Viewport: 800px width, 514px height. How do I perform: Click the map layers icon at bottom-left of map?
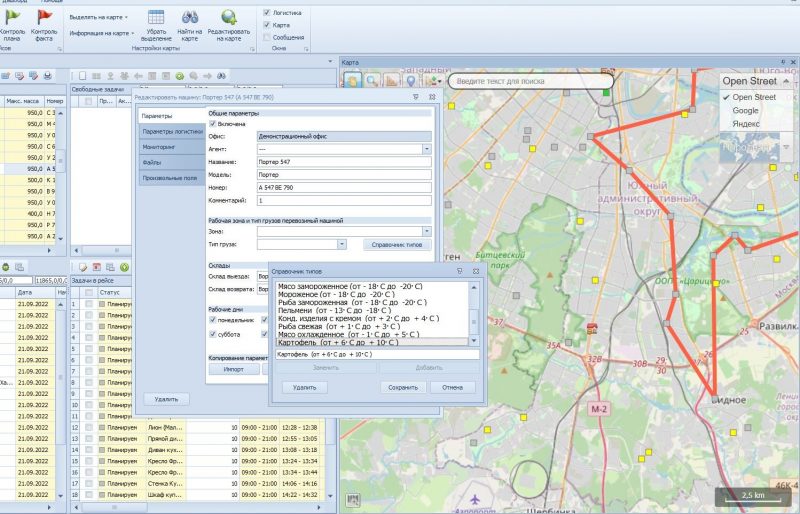pyautogui.click(x=353, y=500)
